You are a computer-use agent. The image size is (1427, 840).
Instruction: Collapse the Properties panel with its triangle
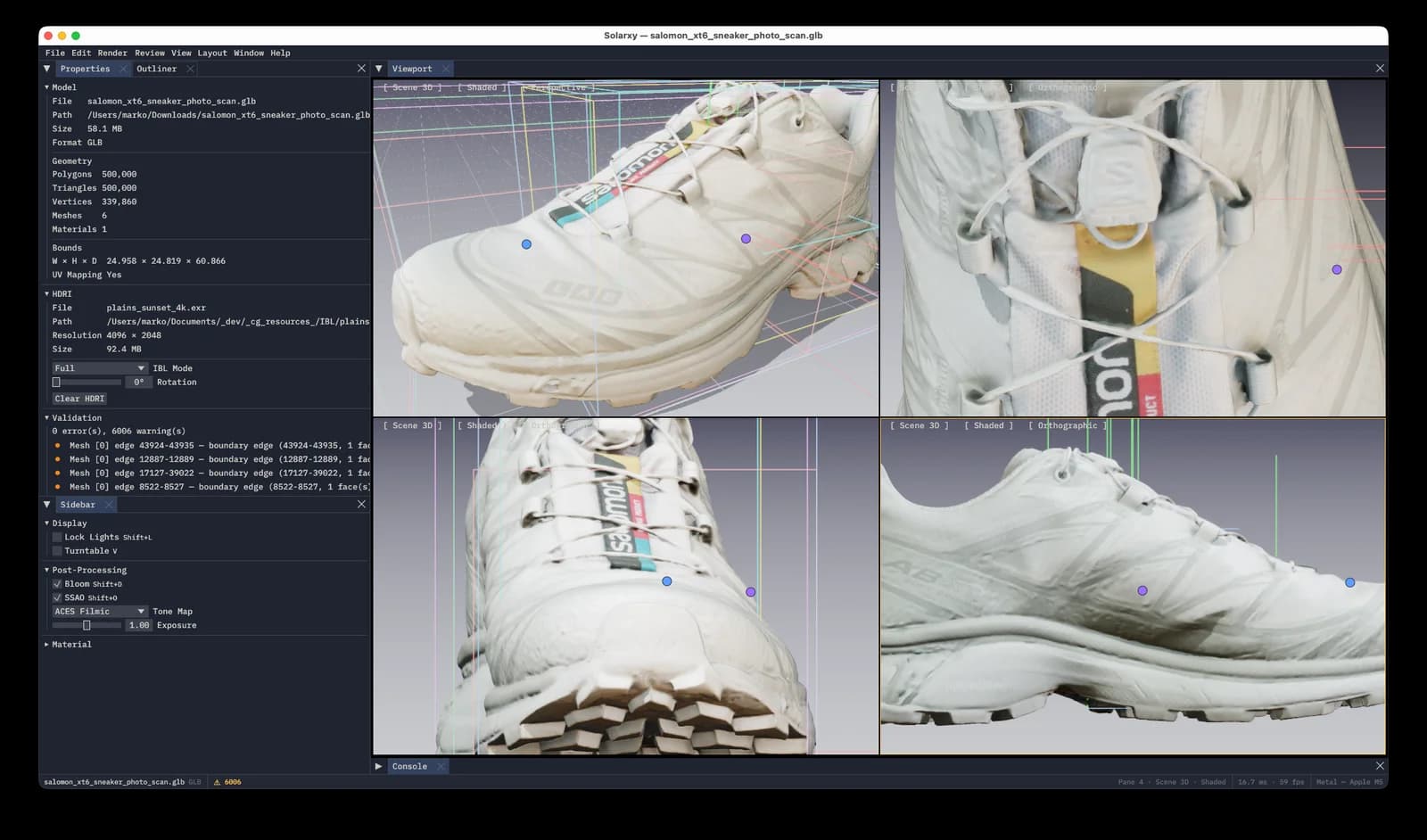tap(47, 69)
